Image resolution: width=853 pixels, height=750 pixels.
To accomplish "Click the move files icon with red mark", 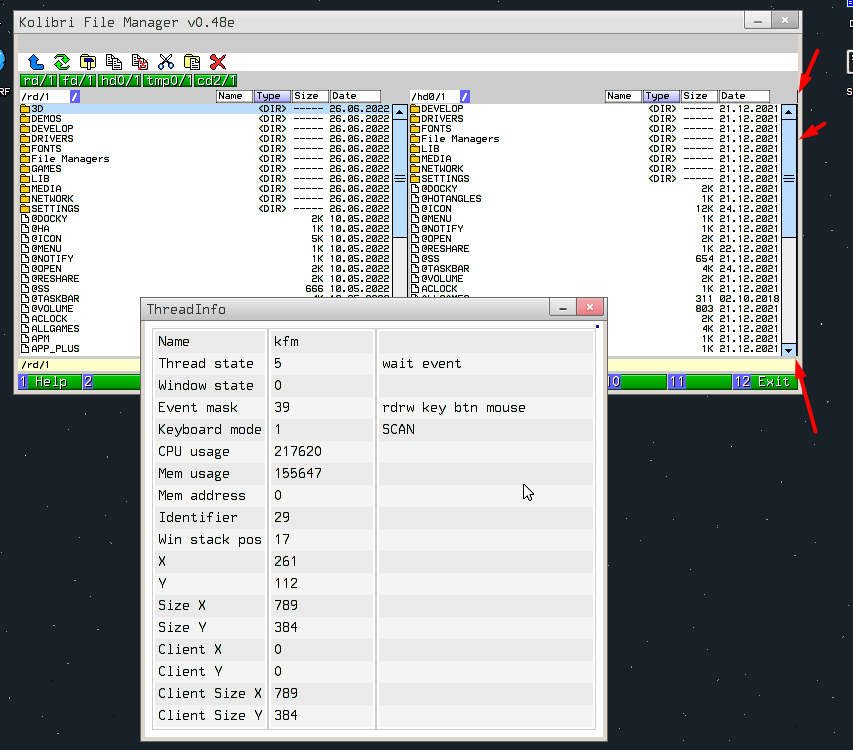I will pos(140,62).
